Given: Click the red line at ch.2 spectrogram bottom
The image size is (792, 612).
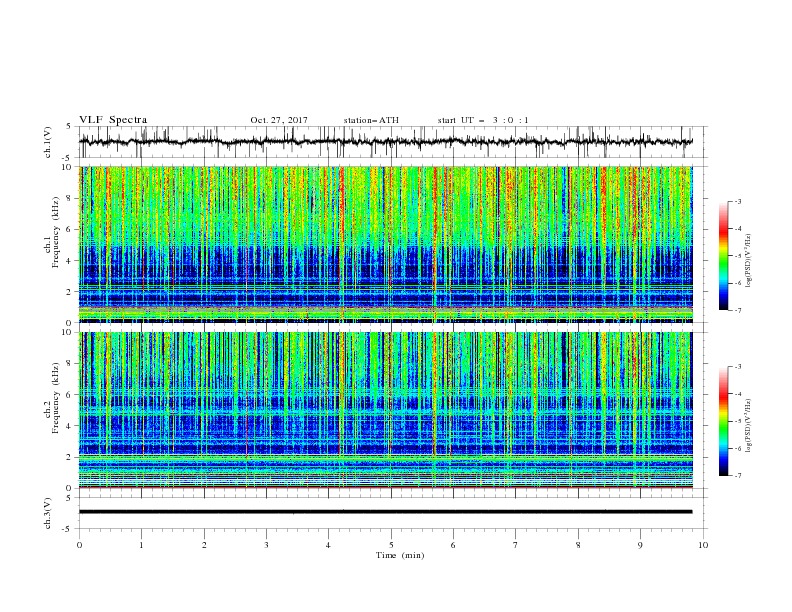Looking at the screenshot, I should pos(386,487).
